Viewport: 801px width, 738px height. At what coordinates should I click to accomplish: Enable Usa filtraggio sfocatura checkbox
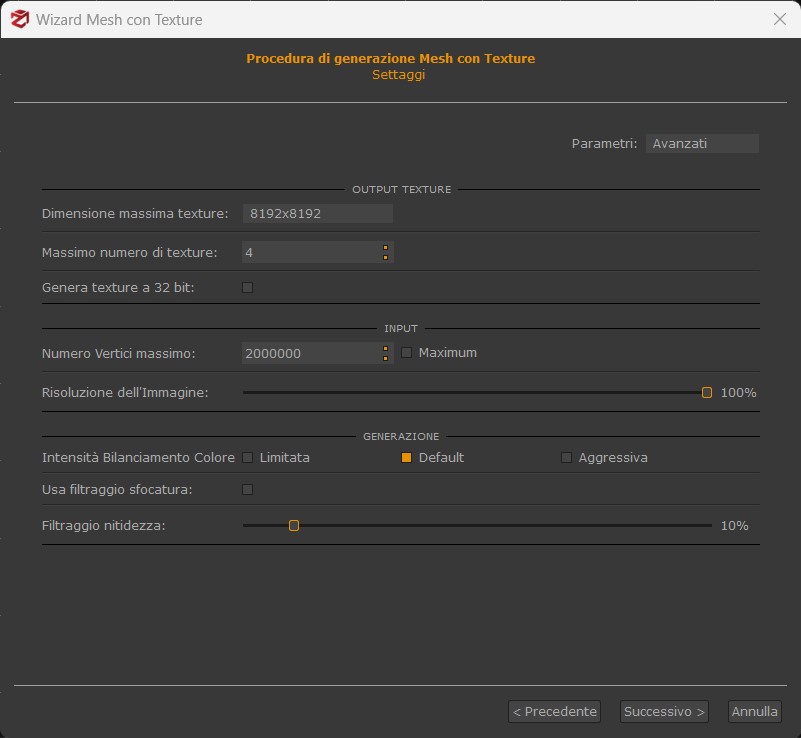(248, 490)
